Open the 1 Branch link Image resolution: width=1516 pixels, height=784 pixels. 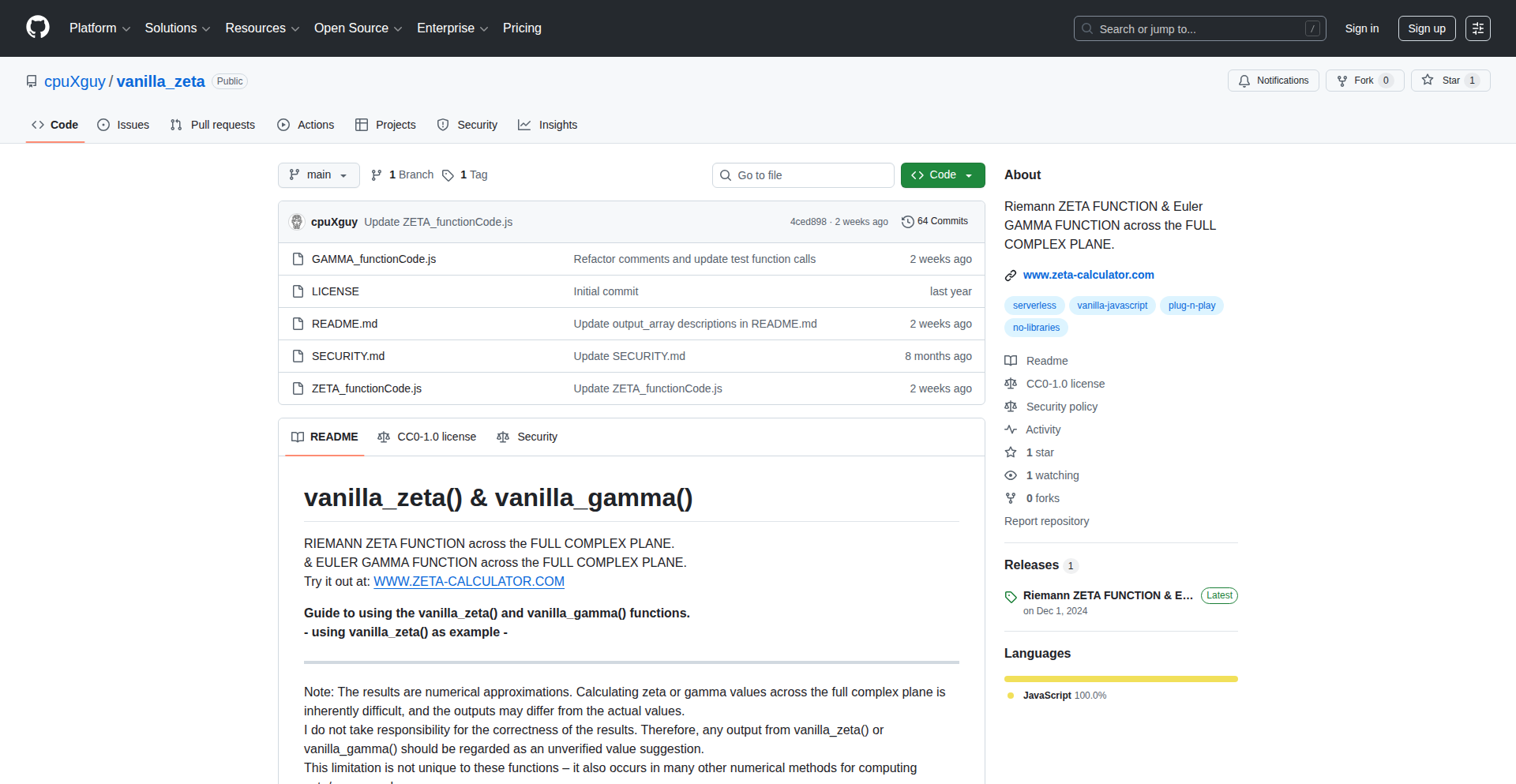(x=403, y=175)
